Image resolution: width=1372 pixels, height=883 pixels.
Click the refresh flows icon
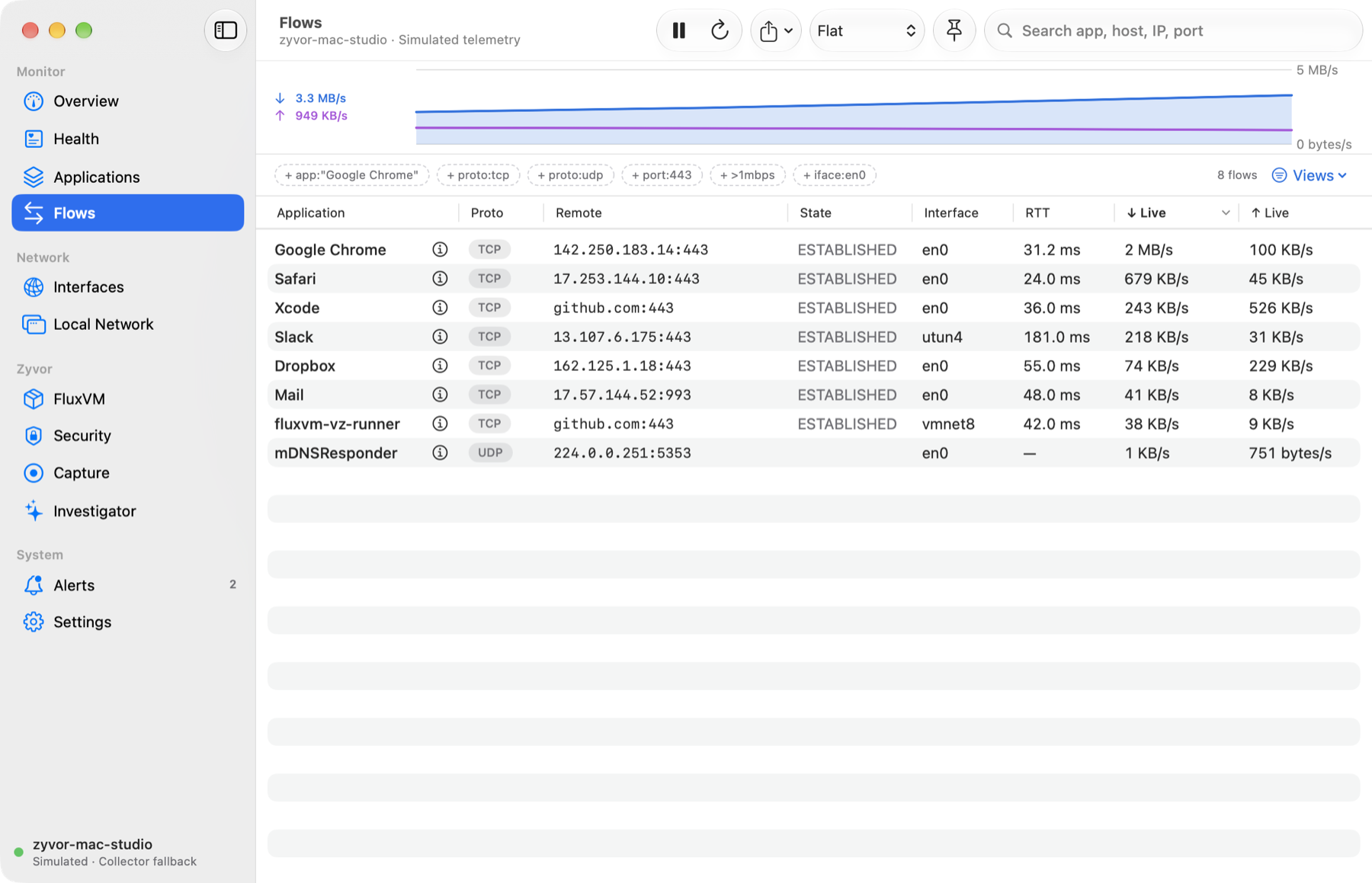click(720, 30)
